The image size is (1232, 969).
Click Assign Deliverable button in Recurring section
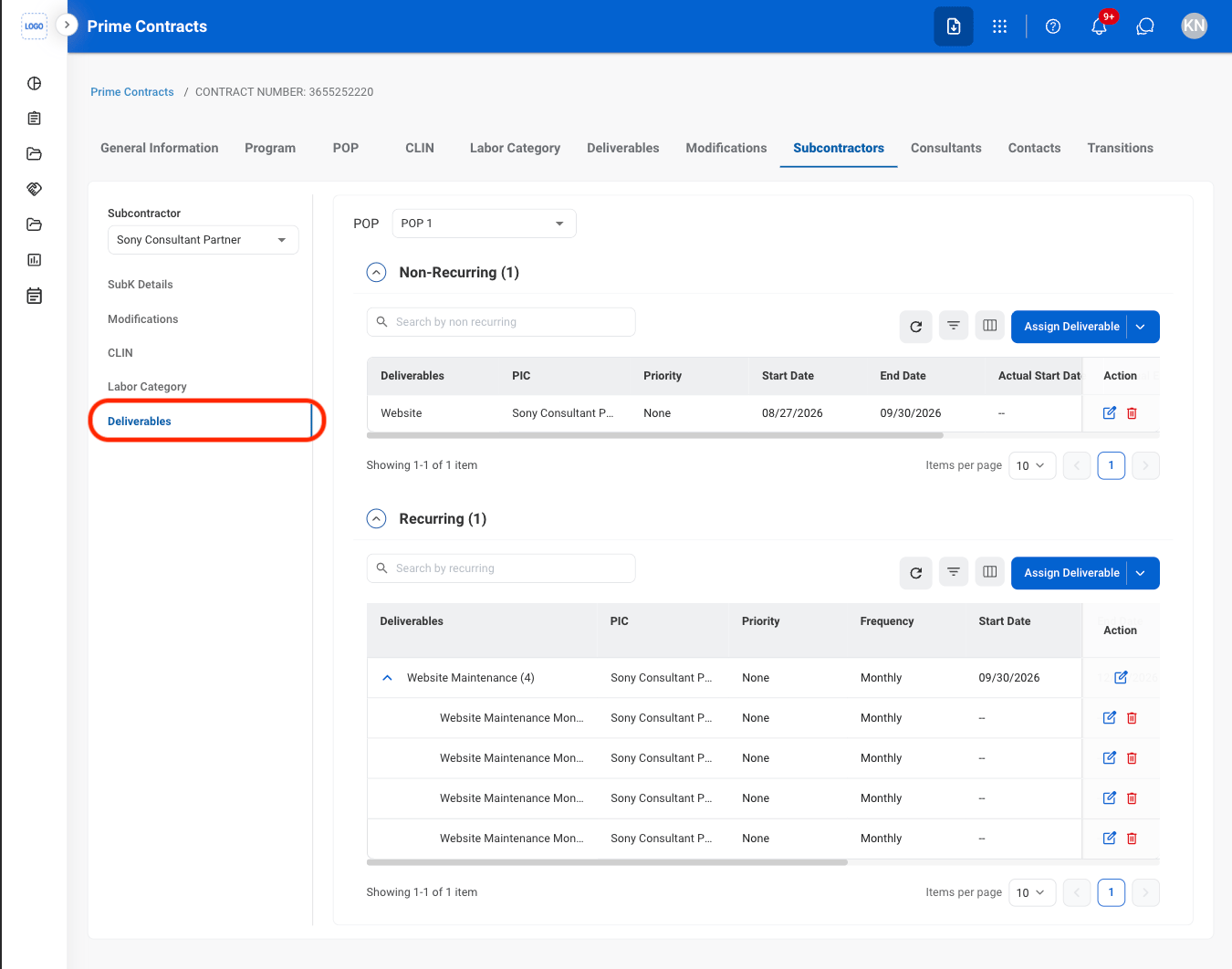coord(1070,573)
